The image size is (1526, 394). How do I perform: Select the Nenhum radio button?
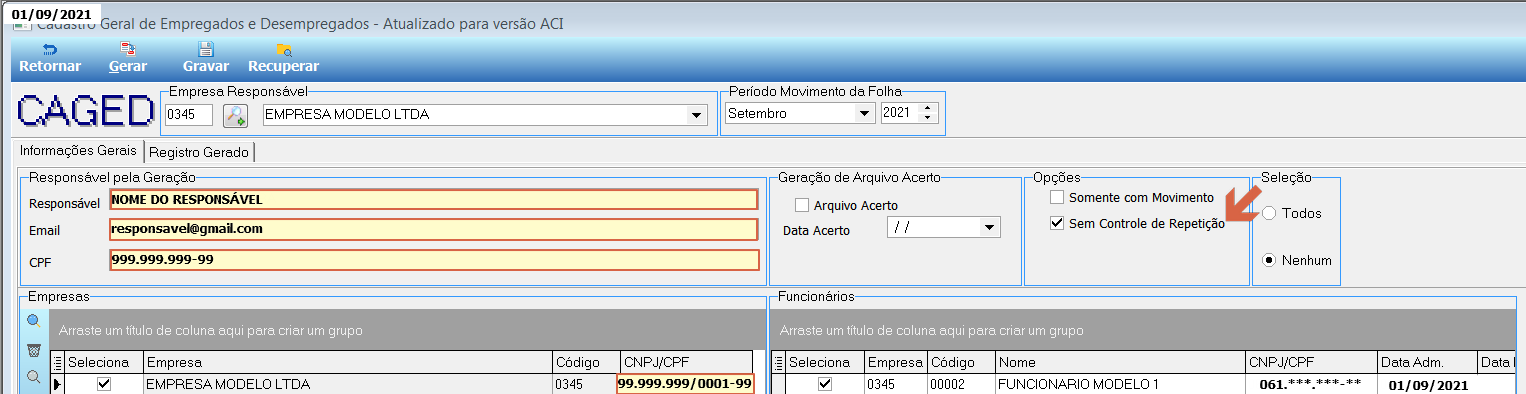tap(1269, 260)
